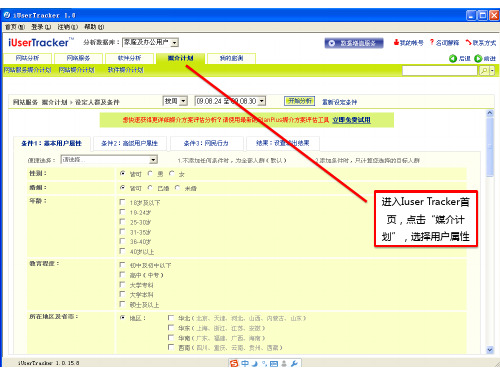Select the 条件1 基本用户属性 tab
The width and height of the screenshot is (500, 375).
(52, 143)
